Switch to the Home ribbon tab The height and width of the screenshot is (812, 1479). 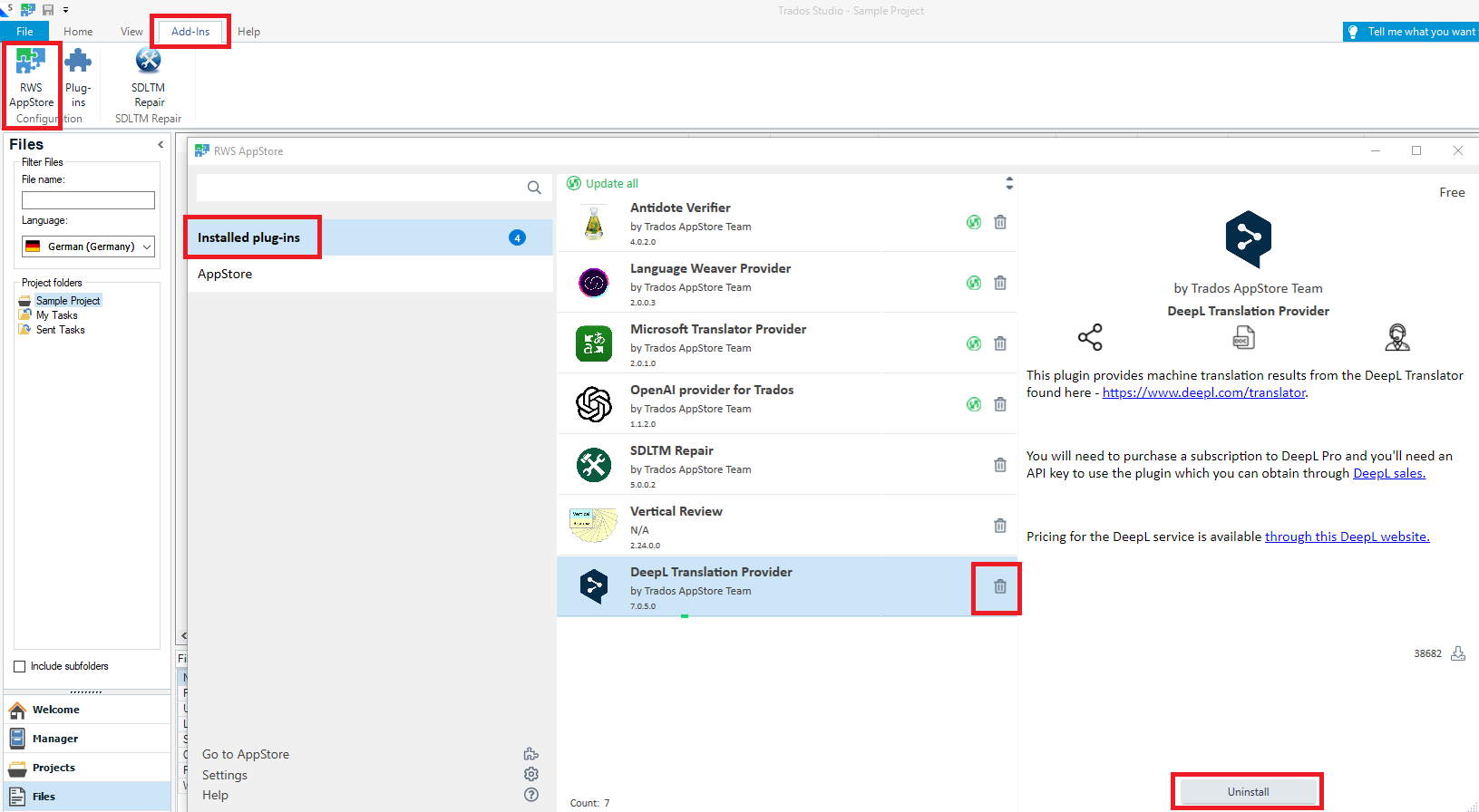pyautogui.click(x=78, y=32)
